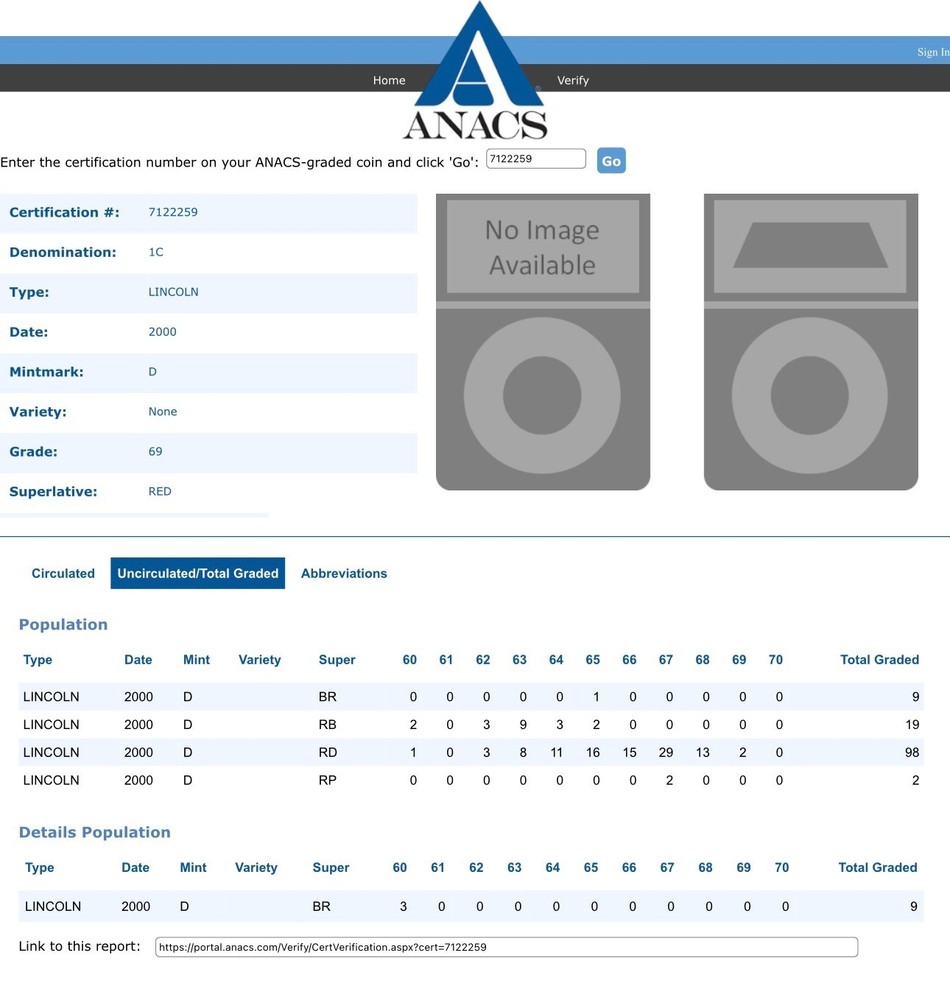Click the RD super cell in Population table

tap(328, 753)
